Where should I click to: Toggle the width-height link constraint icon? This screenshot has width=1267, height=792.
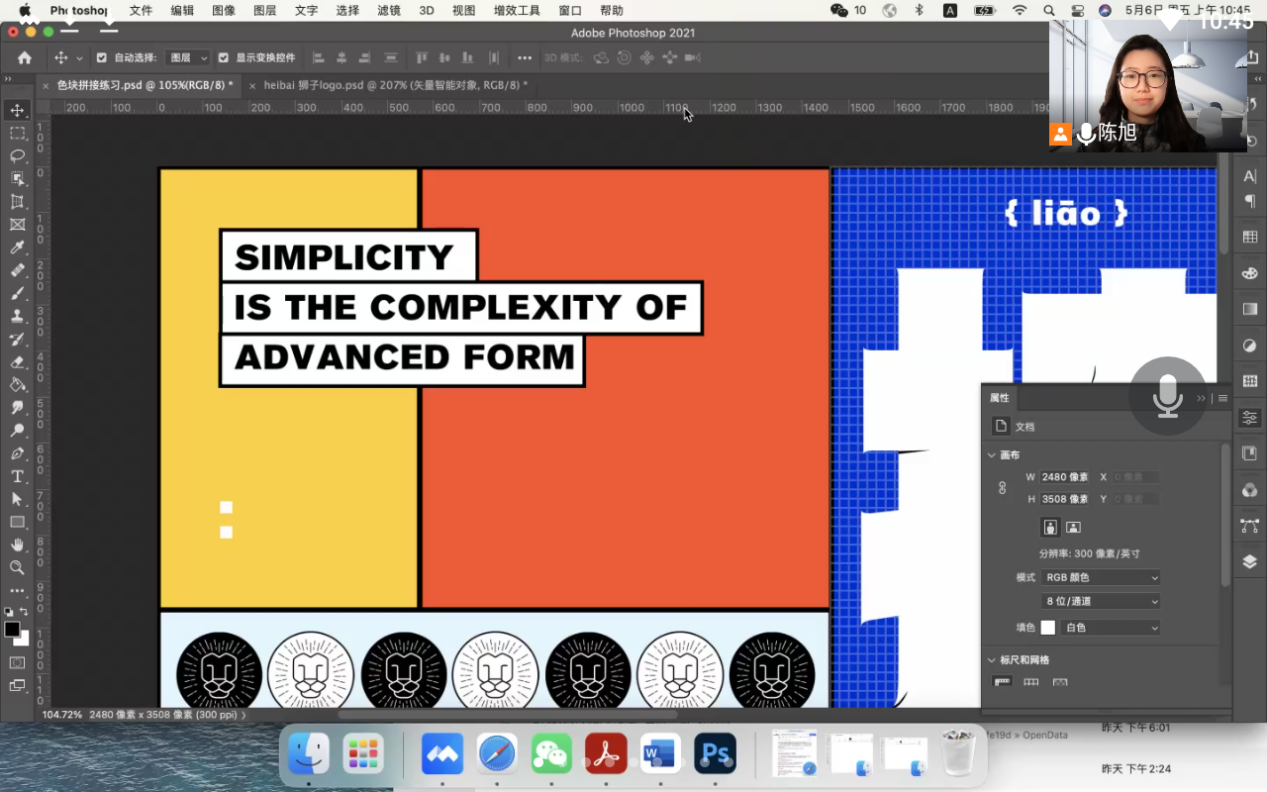click(1002, 488)
